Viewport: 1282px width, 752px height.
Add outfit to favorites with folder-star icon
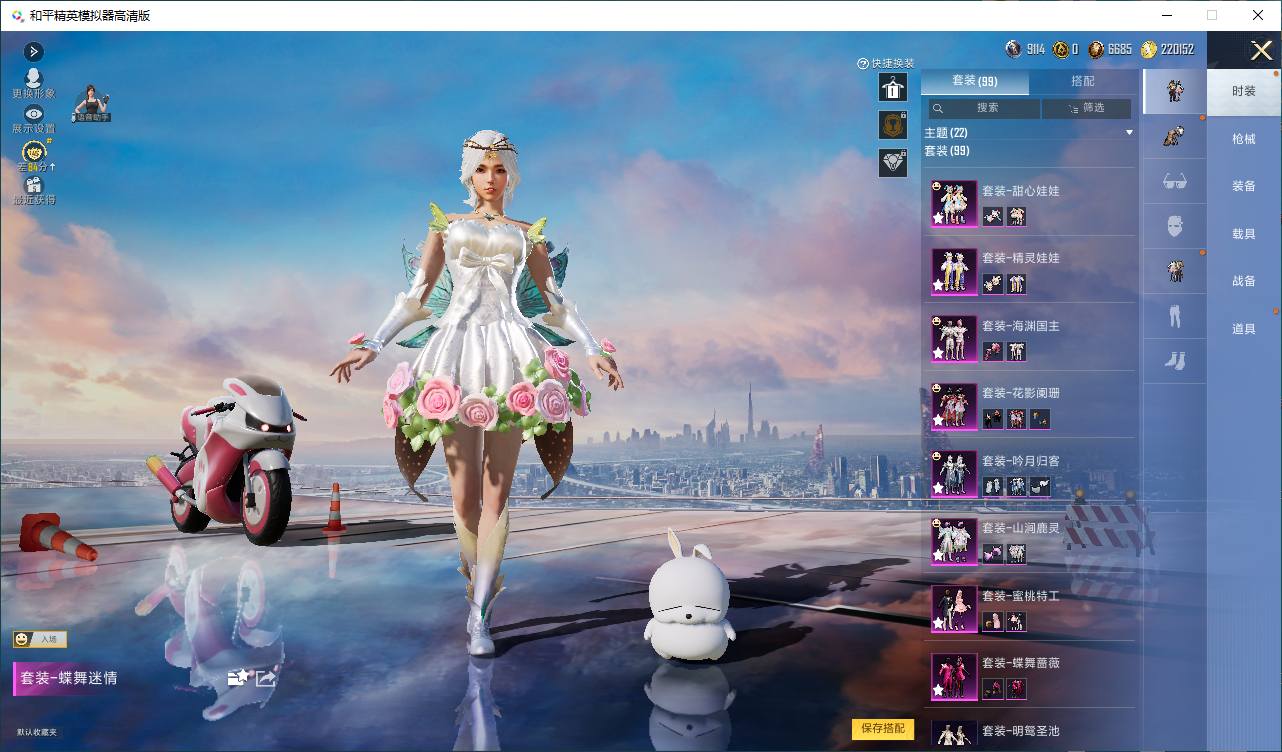coord(238,678)
